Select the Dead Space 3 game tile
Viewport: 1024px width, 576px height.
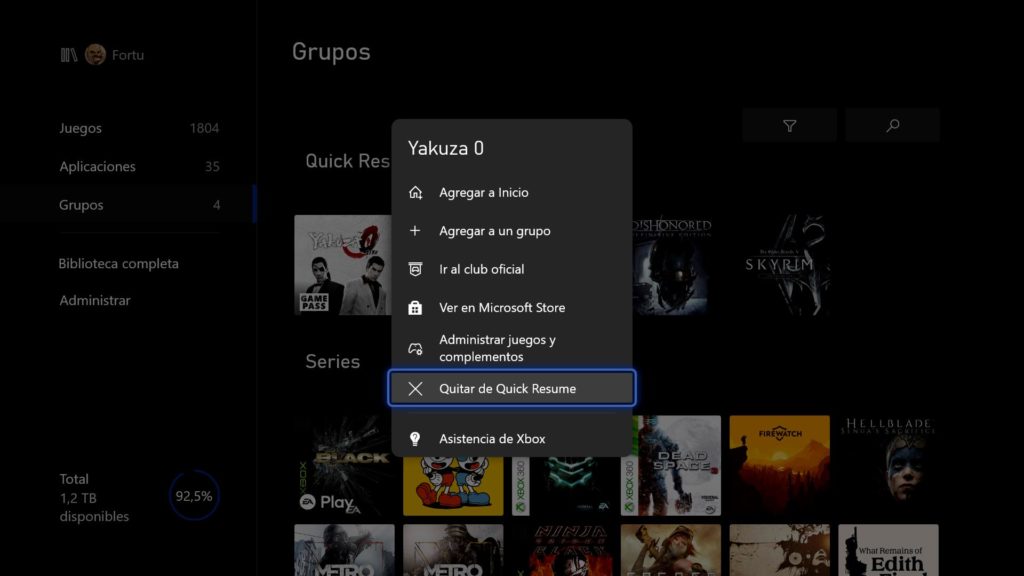pos(671,466)
